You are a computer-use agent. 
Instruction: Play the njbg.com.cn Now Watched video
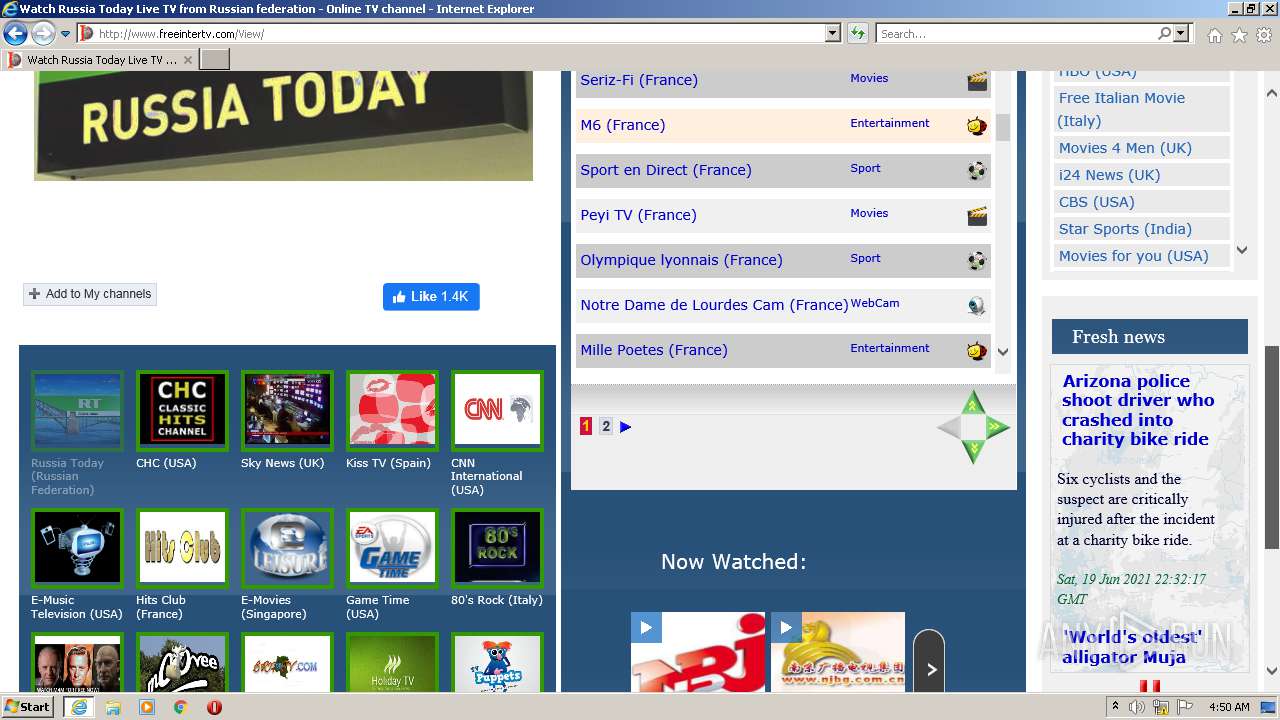[838, 652]
